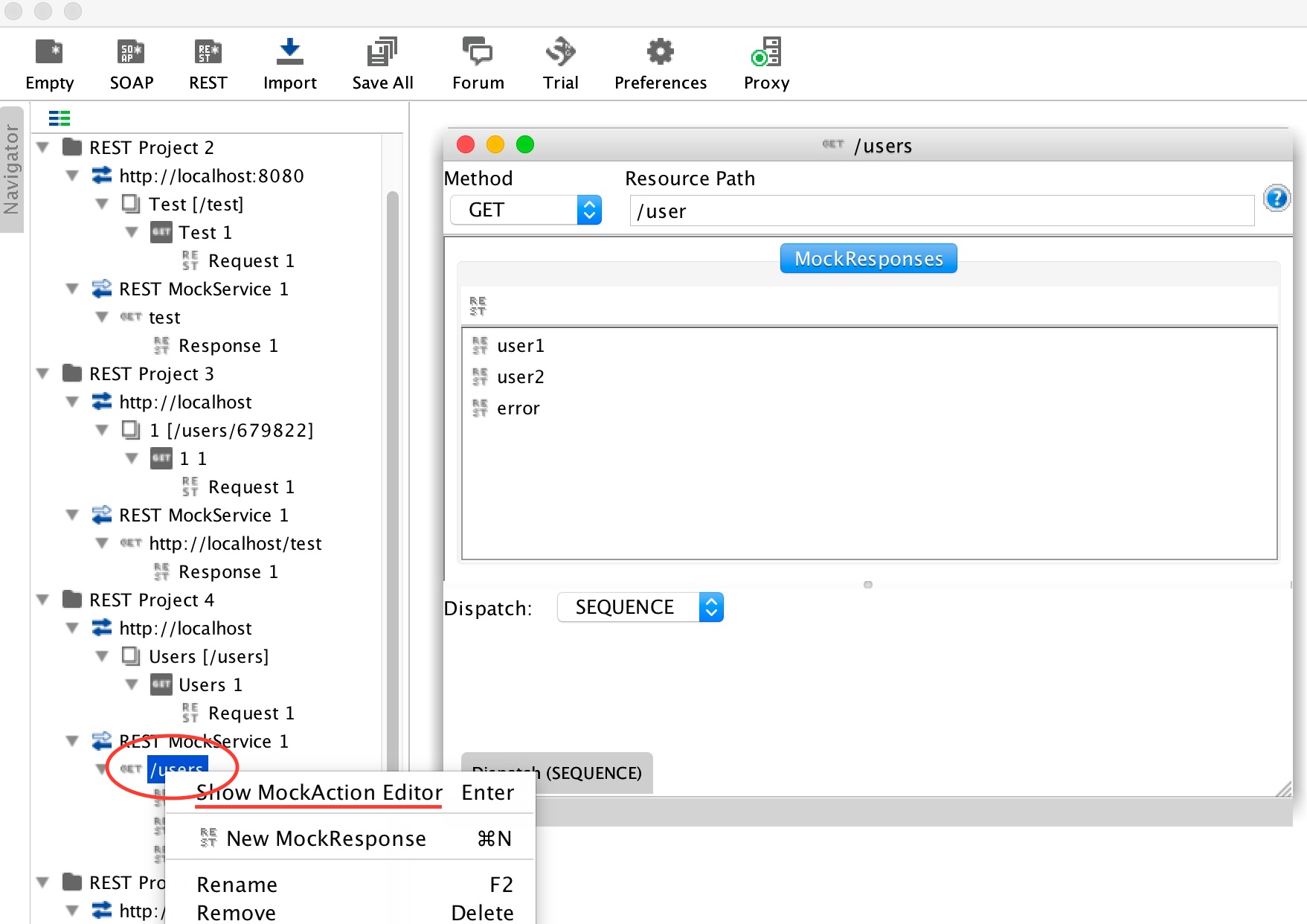
Task: Click the Trial toolbar icon
Action: click(560, 52)
